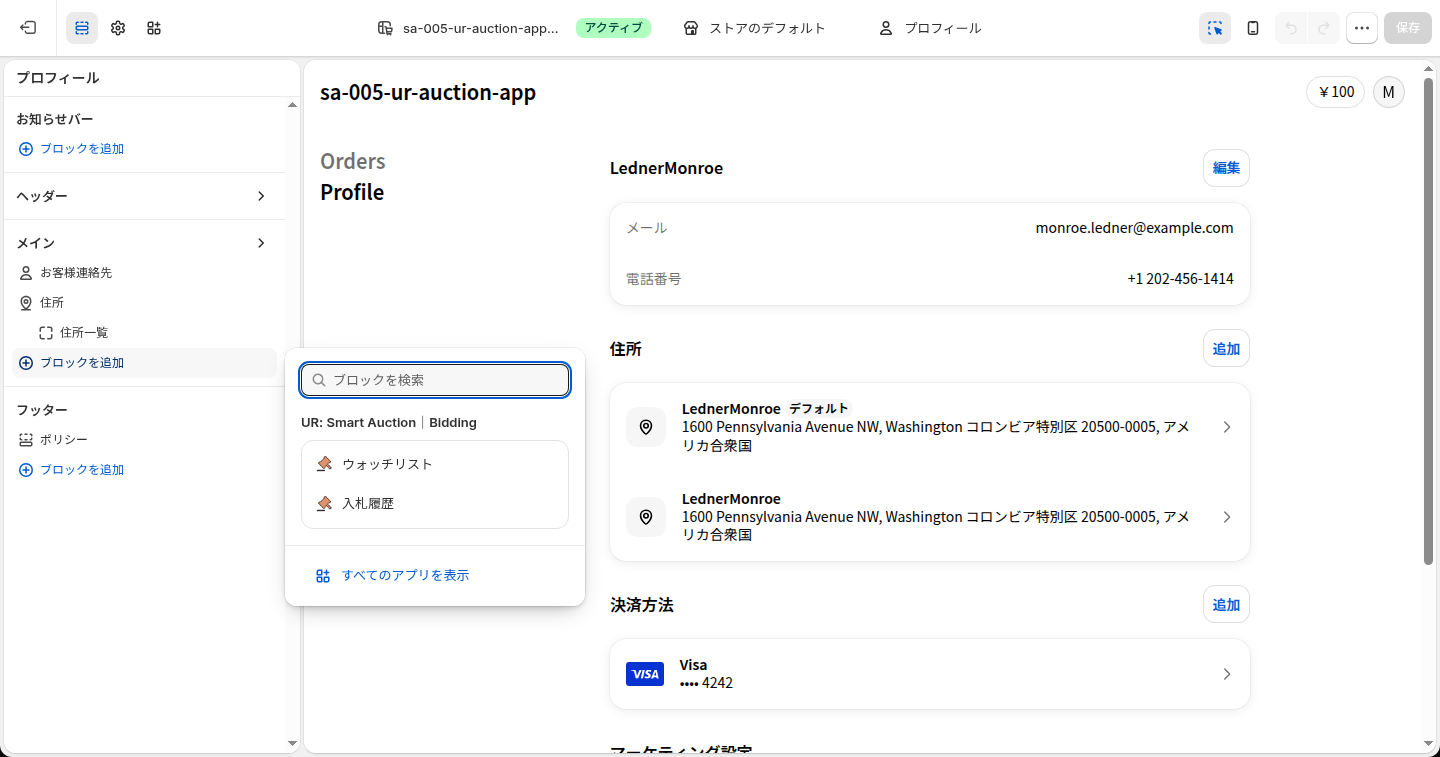The width and height of the screenshot is (1440, 757).
Task: Click the exit editor icon
Action: (x=28, y=28)
